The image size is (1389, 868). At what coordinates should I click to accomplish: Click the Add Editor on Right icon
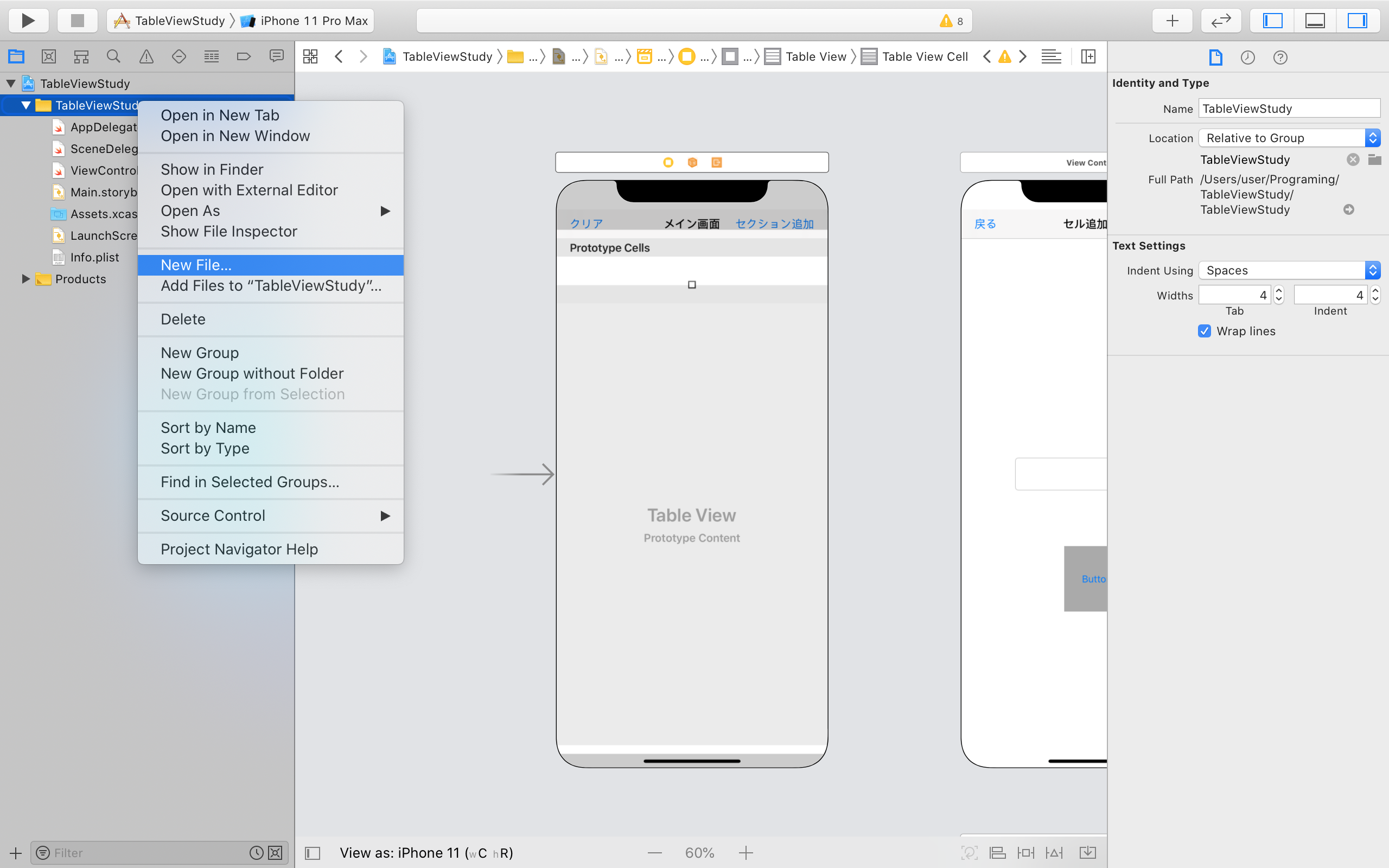(1088, 56)
